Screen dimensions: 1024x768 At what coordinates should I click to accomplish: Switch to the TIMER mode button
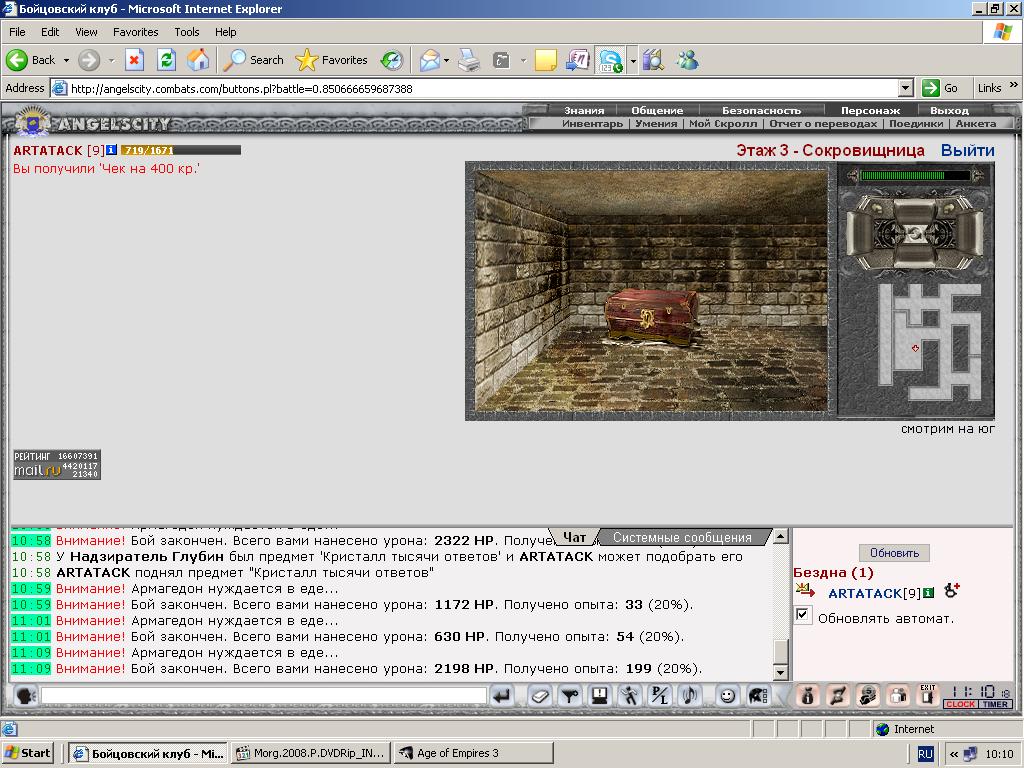point(995,704)
